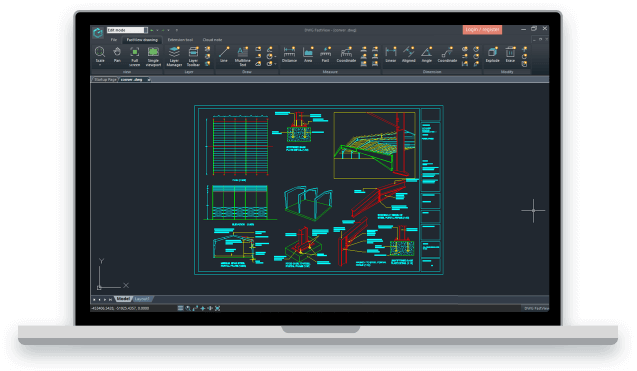The width and height of the screenshot is (637, 371).
Task: Open the Cloud note tab
Action: click(x=212, y=40)
